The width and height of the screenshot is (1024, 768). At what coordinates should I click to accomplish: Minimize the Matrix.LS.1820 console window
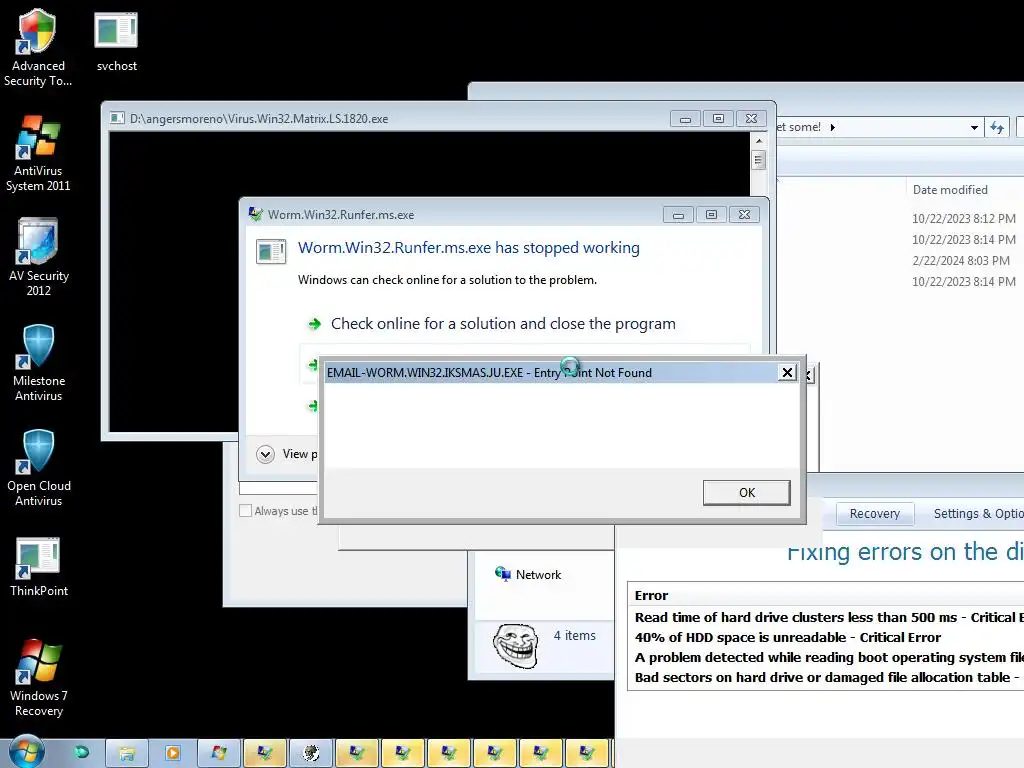(x=685, y=119)
